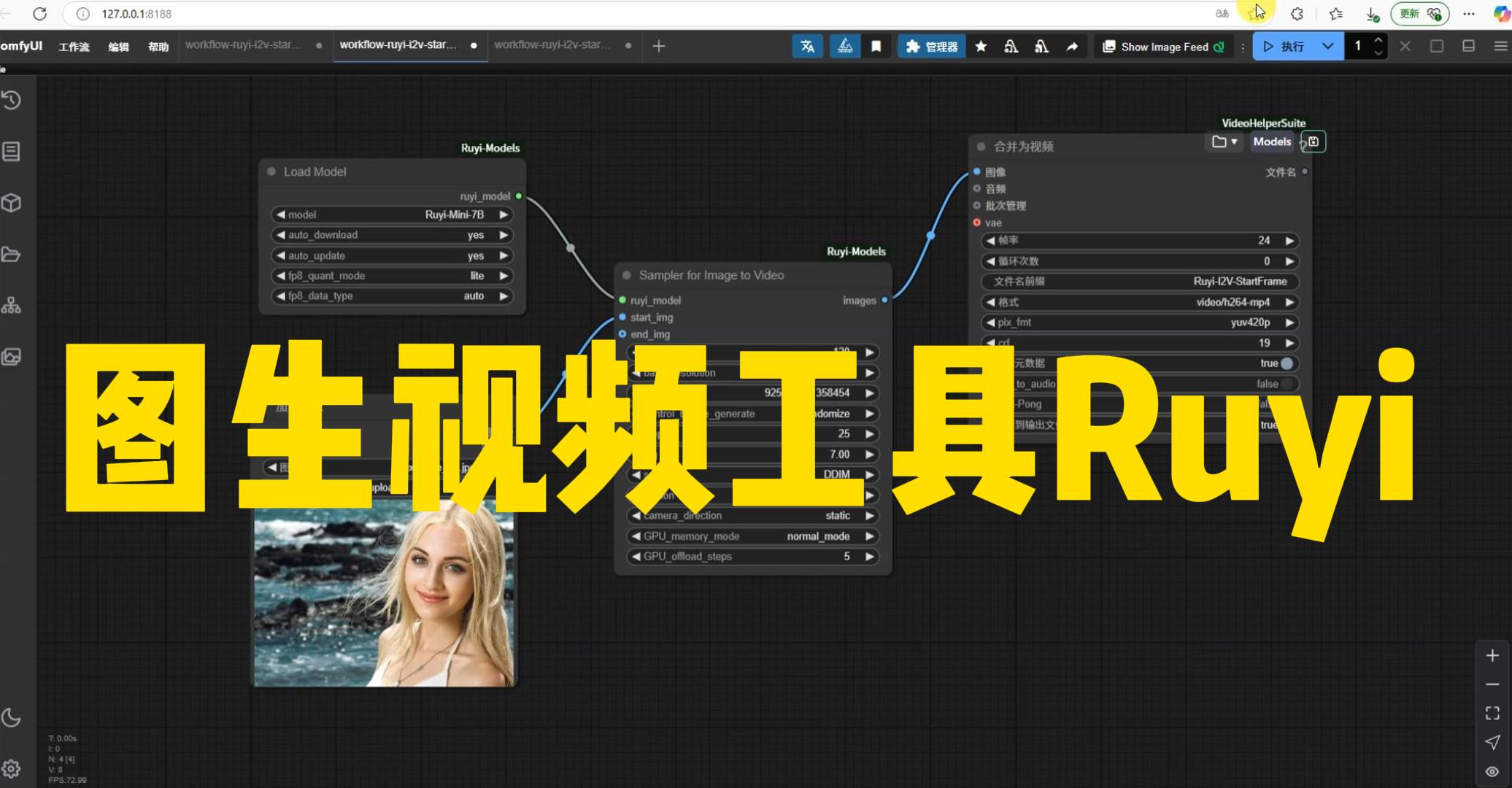Edit the 文件名前缀 Ruyi-I2V-StartFrame field

[1140, 282]
